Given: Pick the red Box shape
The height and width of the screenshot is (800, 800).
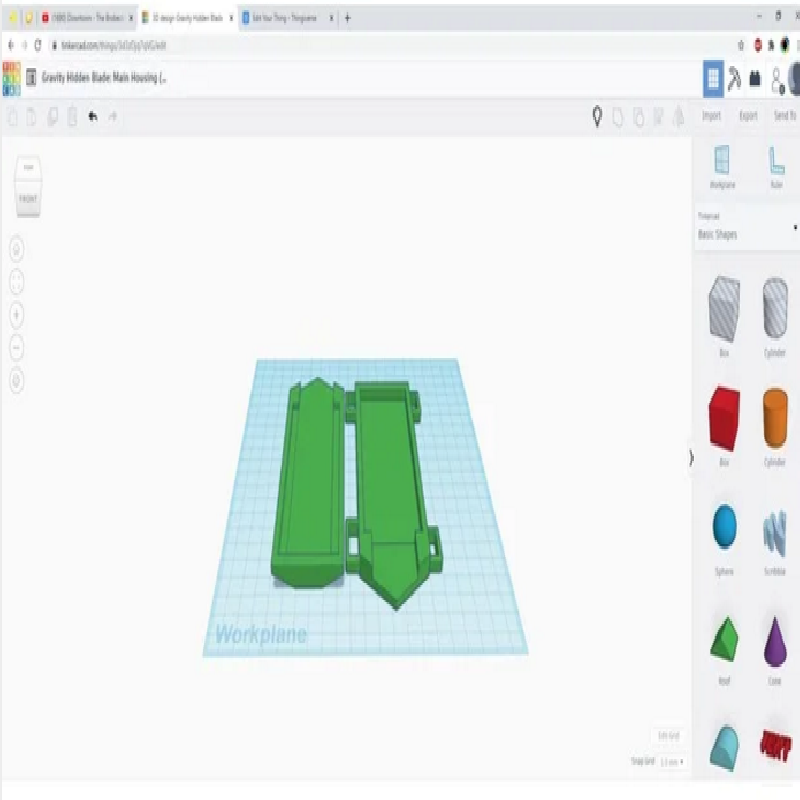Looking at the screenshot, I should (x=724, y=419).
